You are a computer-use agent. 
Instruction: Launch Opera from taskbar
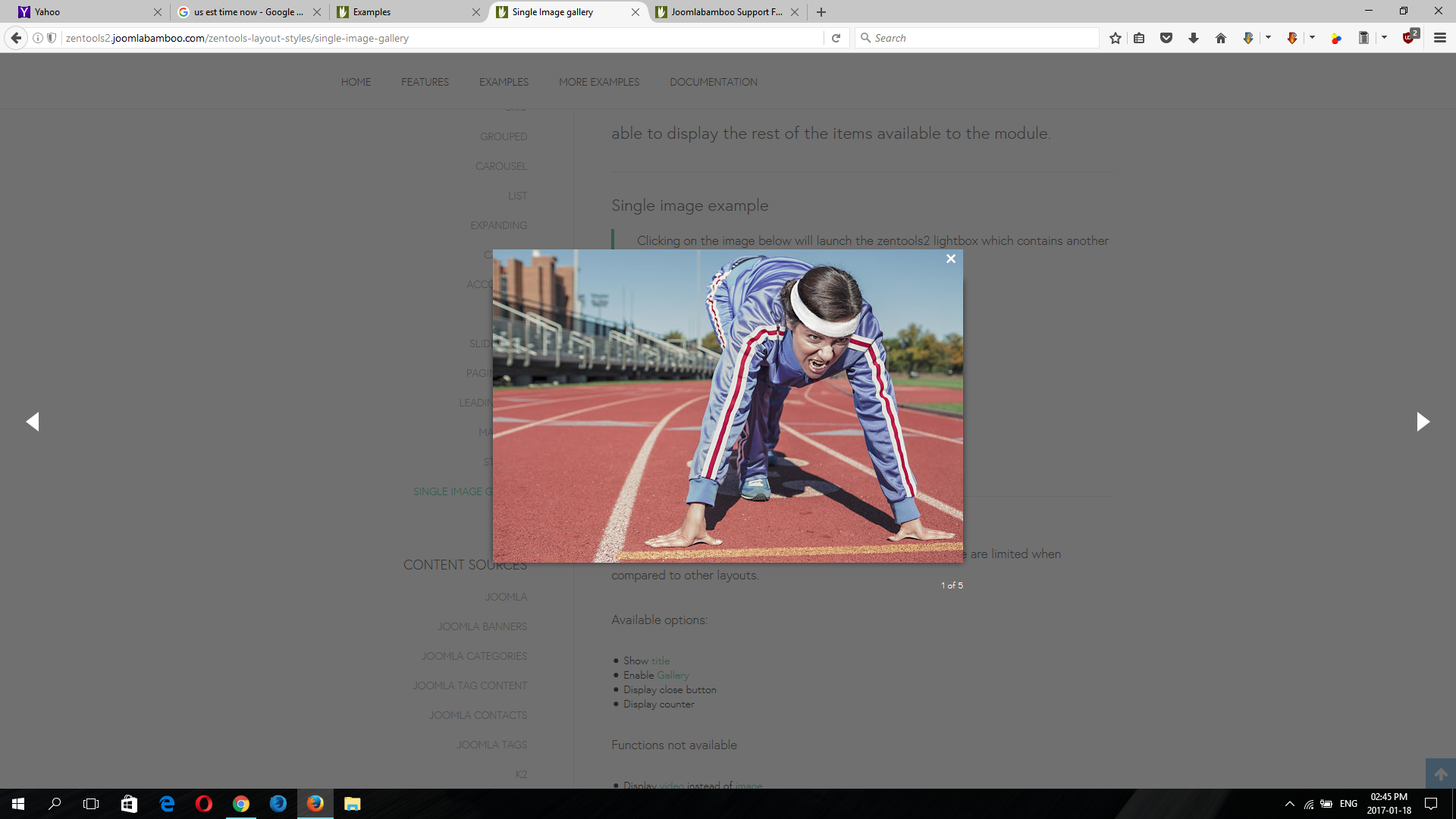point(204,804)
